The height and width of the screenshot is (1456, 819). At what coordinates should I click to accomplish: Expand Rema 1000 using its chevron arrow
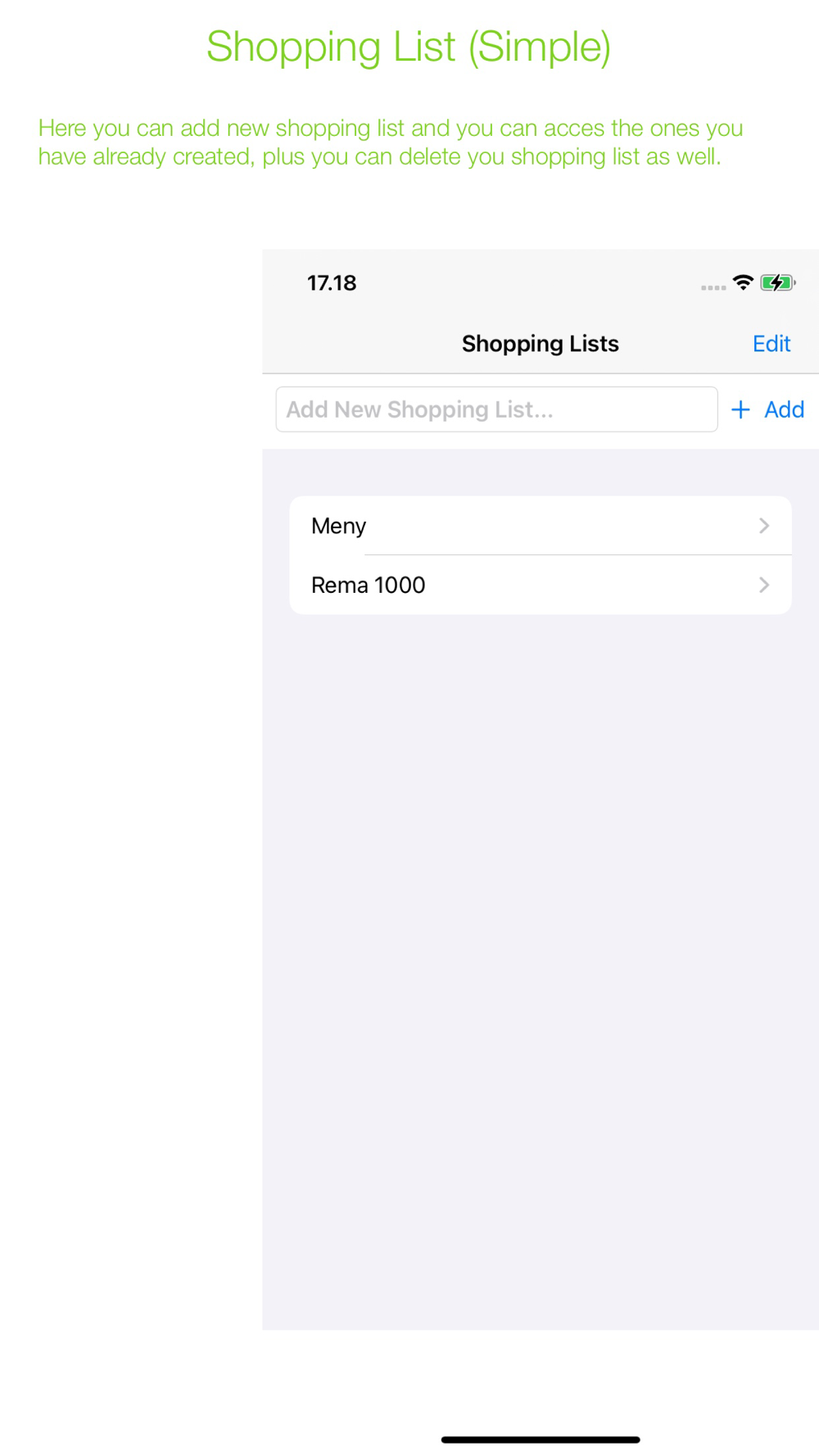point(764,585)
